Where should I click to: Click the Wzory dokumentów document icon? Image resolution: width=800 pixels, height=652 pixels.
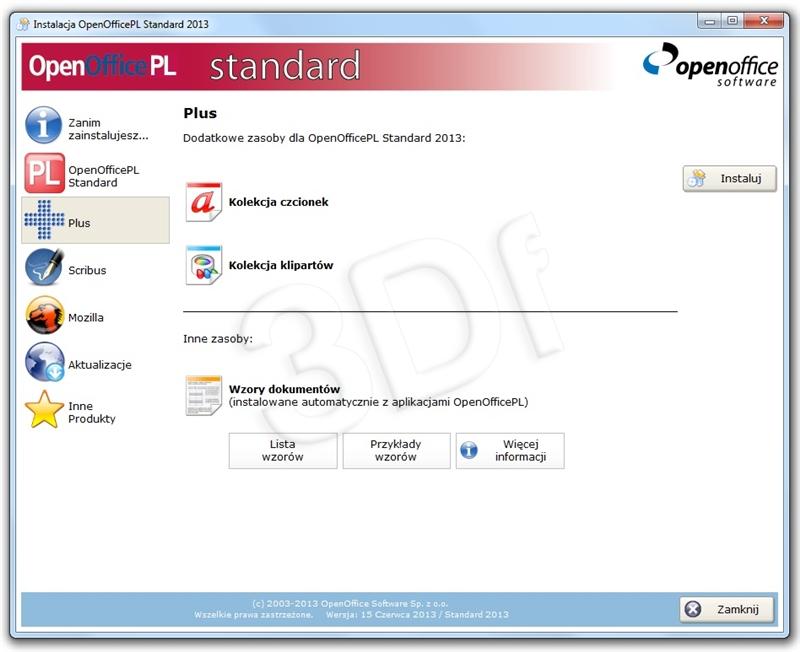(x=204, y=395)
